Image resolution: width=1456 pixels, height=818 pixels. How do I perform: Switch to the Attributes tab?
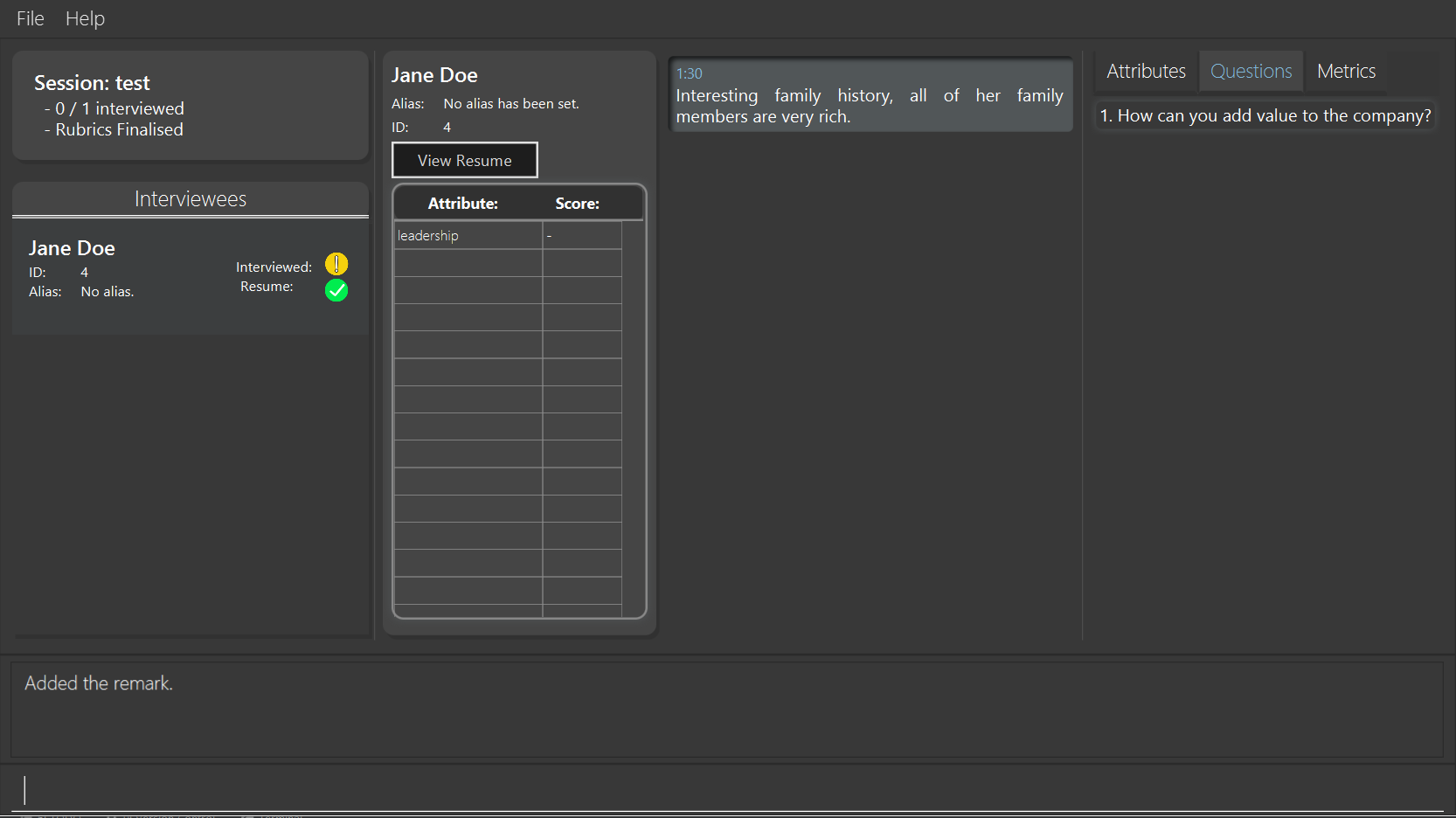(x=1146, y=72)
